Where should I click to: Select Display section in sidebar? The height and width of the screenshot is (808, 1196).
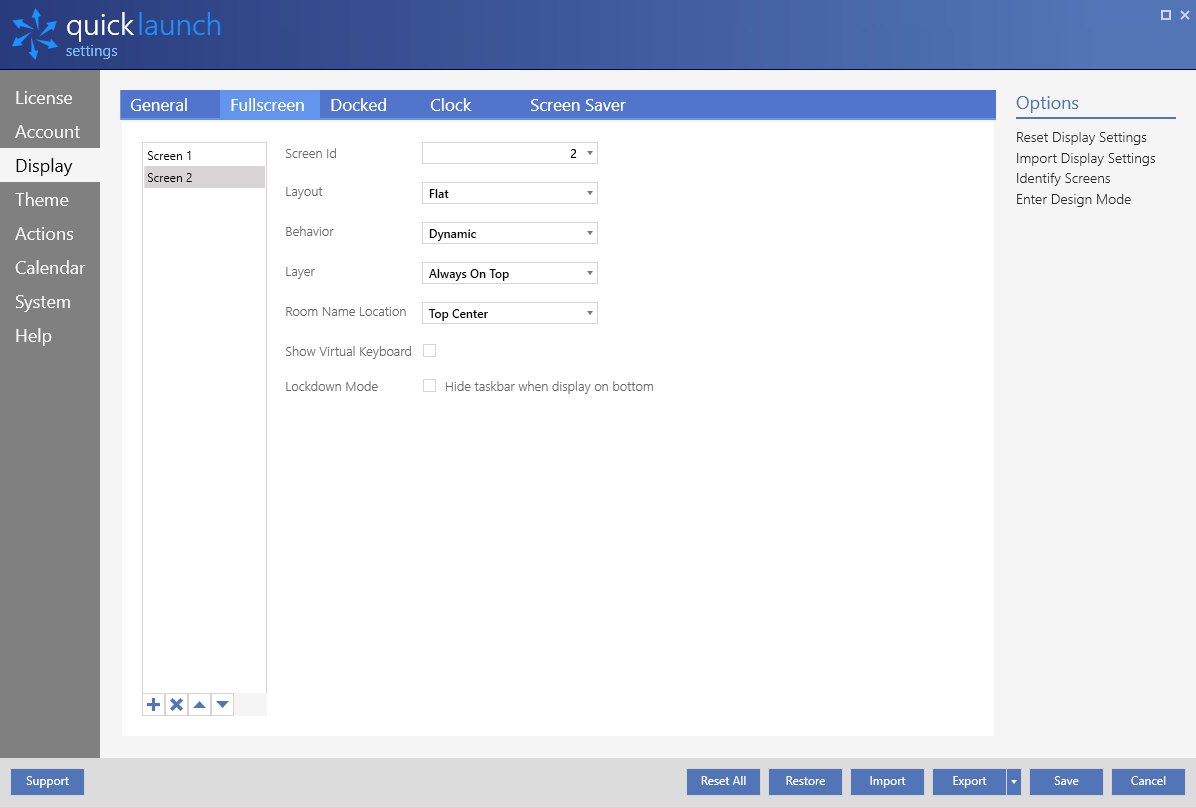click(x=50, y=166)
